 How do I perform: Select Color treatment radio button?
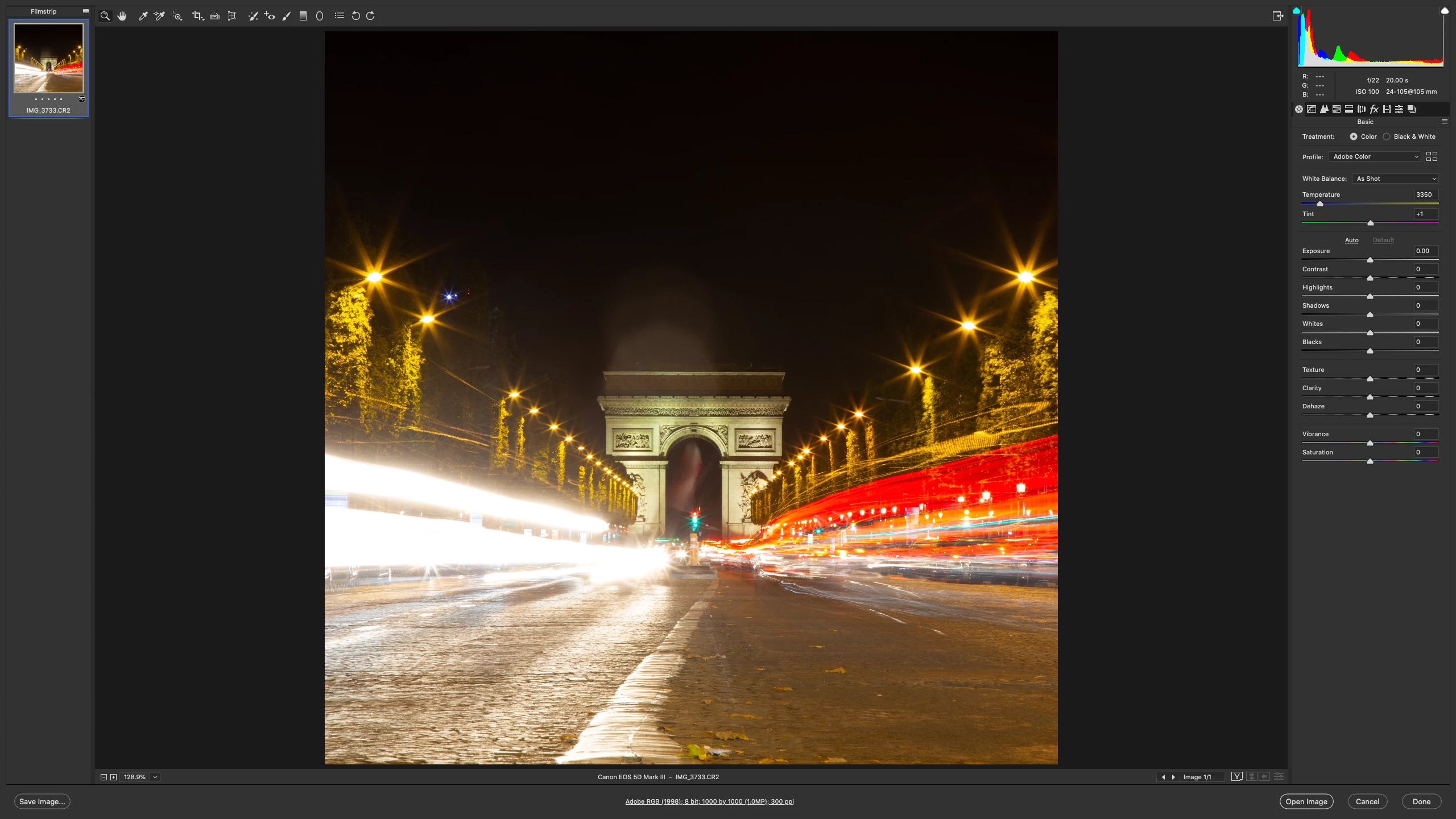tap(1354, 136)
